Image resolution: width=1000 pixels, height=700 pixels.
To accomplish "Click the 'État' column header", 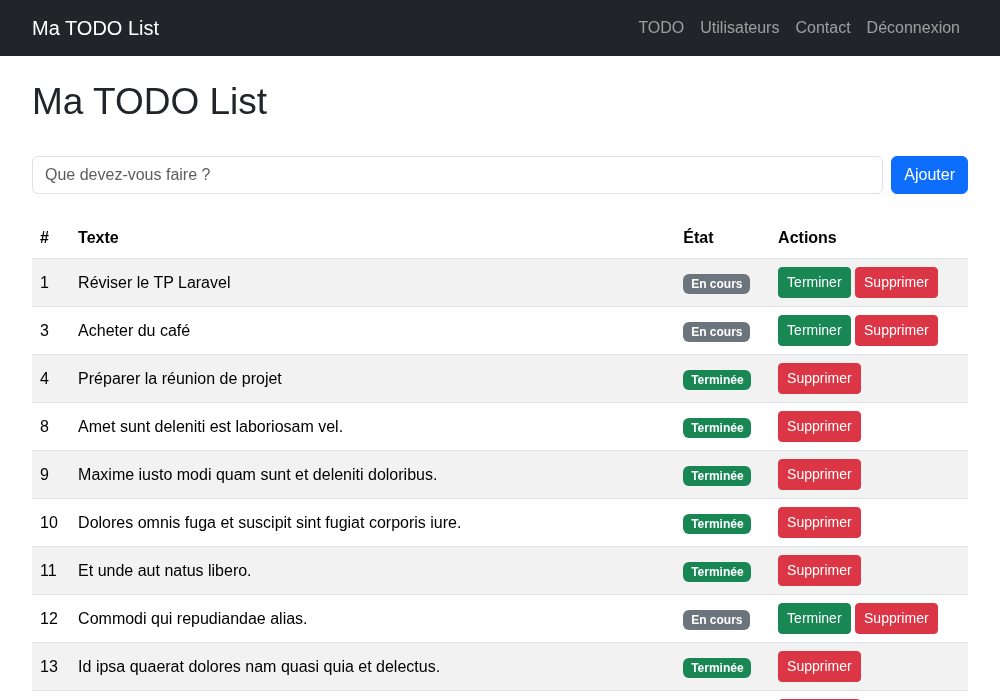I will (698, 237).
